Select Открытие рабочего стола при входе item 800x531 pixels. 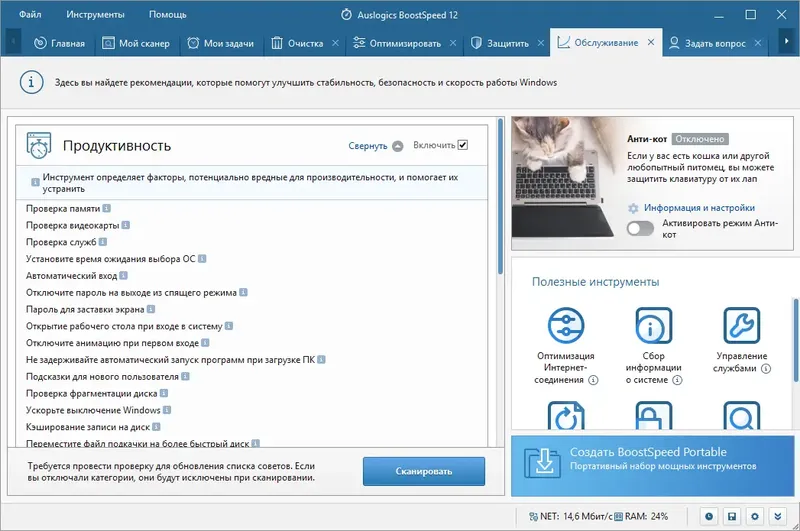coord(124,326)
